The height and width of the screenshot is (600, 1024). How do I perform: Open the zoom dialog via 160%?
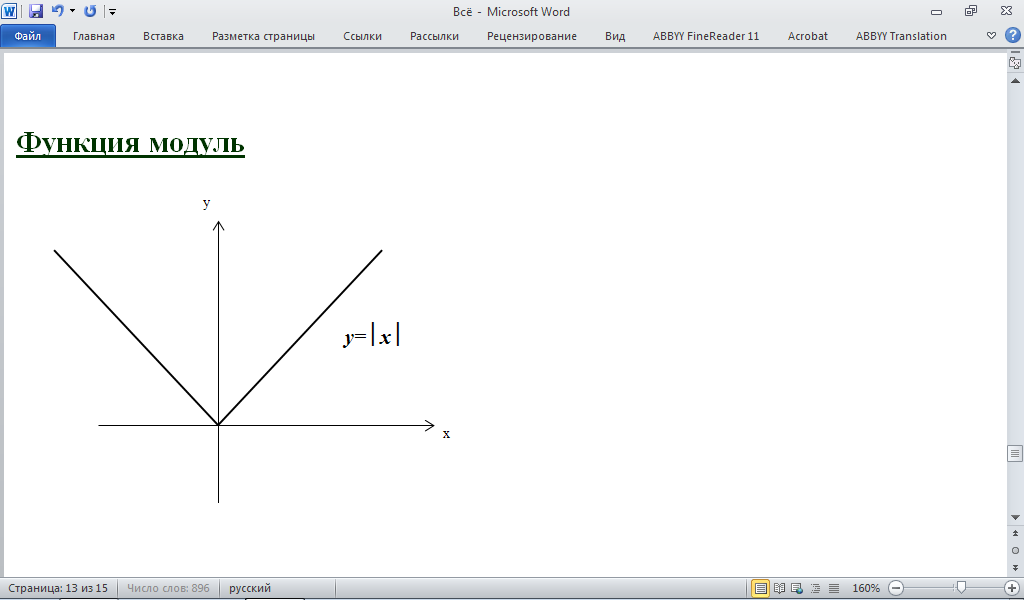tap(866, 588)
